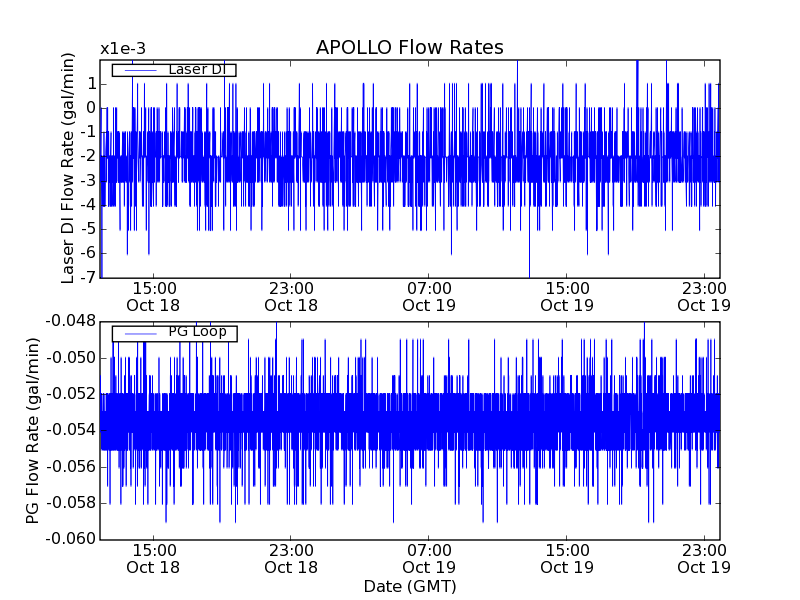The height and width of the screenshot is (600, 800).
Task: Click top plot's 23:00 Oct 18 label
Action: click(x=291, y=297)
